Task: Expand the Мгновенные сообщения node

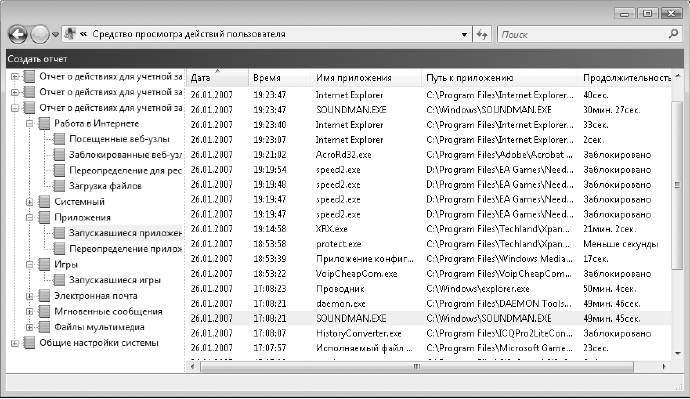Action: click(29, 311)
